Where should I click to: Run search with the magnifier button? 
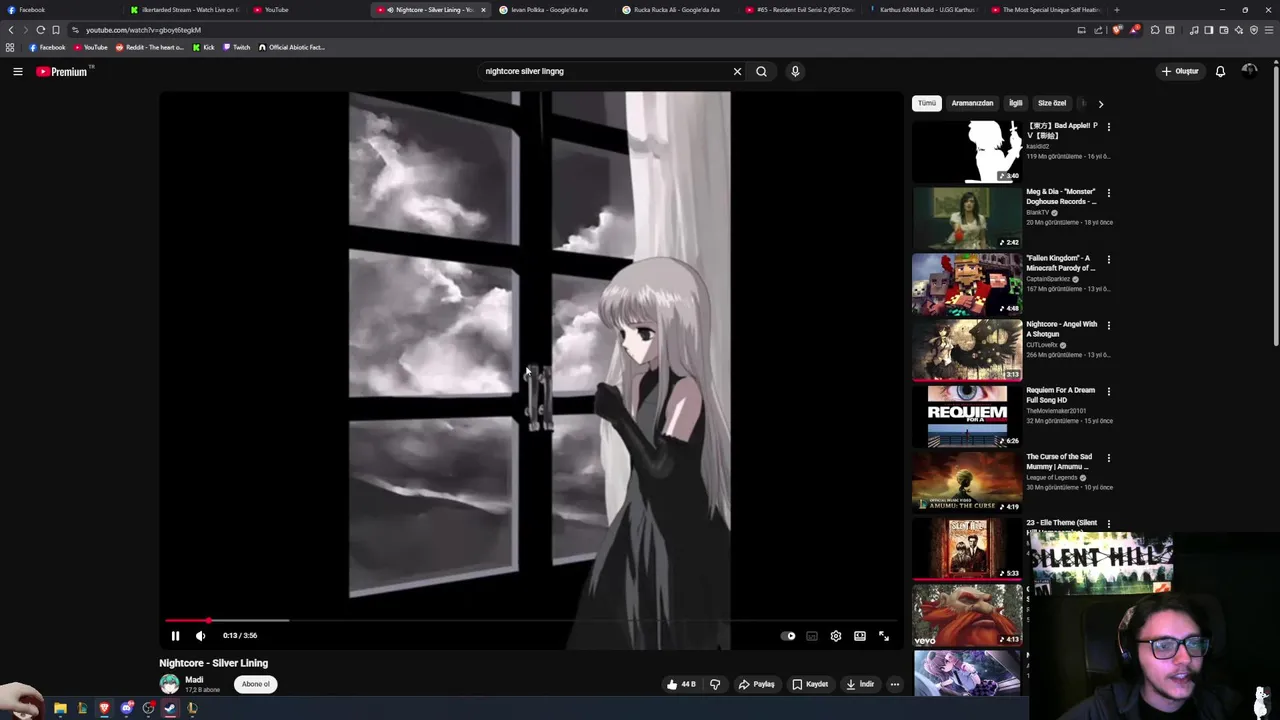point(761,71)
